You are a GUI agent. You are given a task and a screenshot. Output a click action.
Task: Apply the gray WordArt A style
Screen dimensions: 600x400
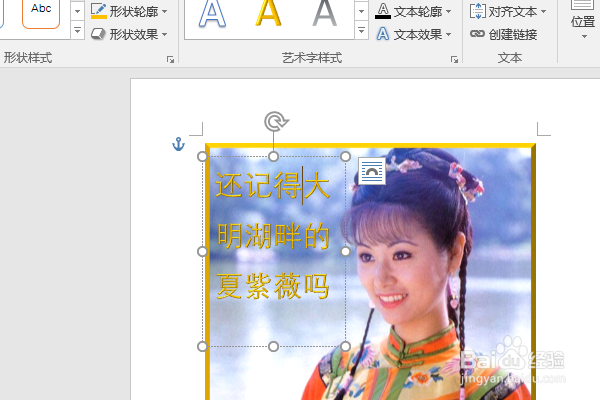coord(324,13)
